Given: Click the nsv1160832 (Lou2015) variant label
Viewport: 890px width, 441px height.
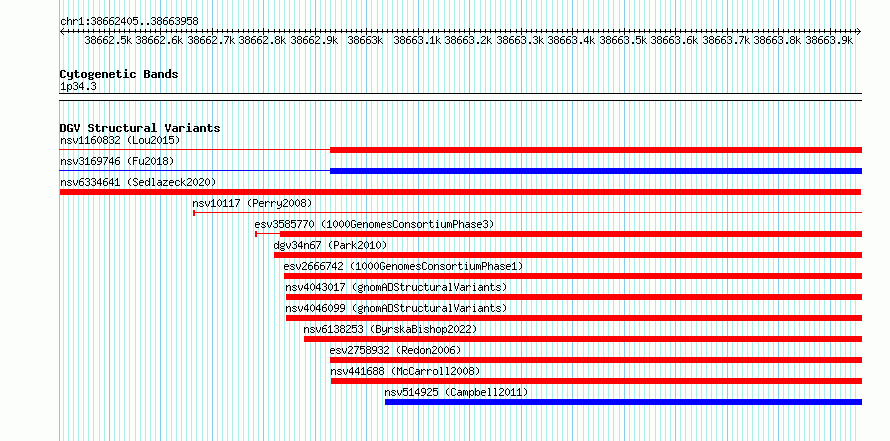Looking at the screenshot, I should click(x=120, y=140).
